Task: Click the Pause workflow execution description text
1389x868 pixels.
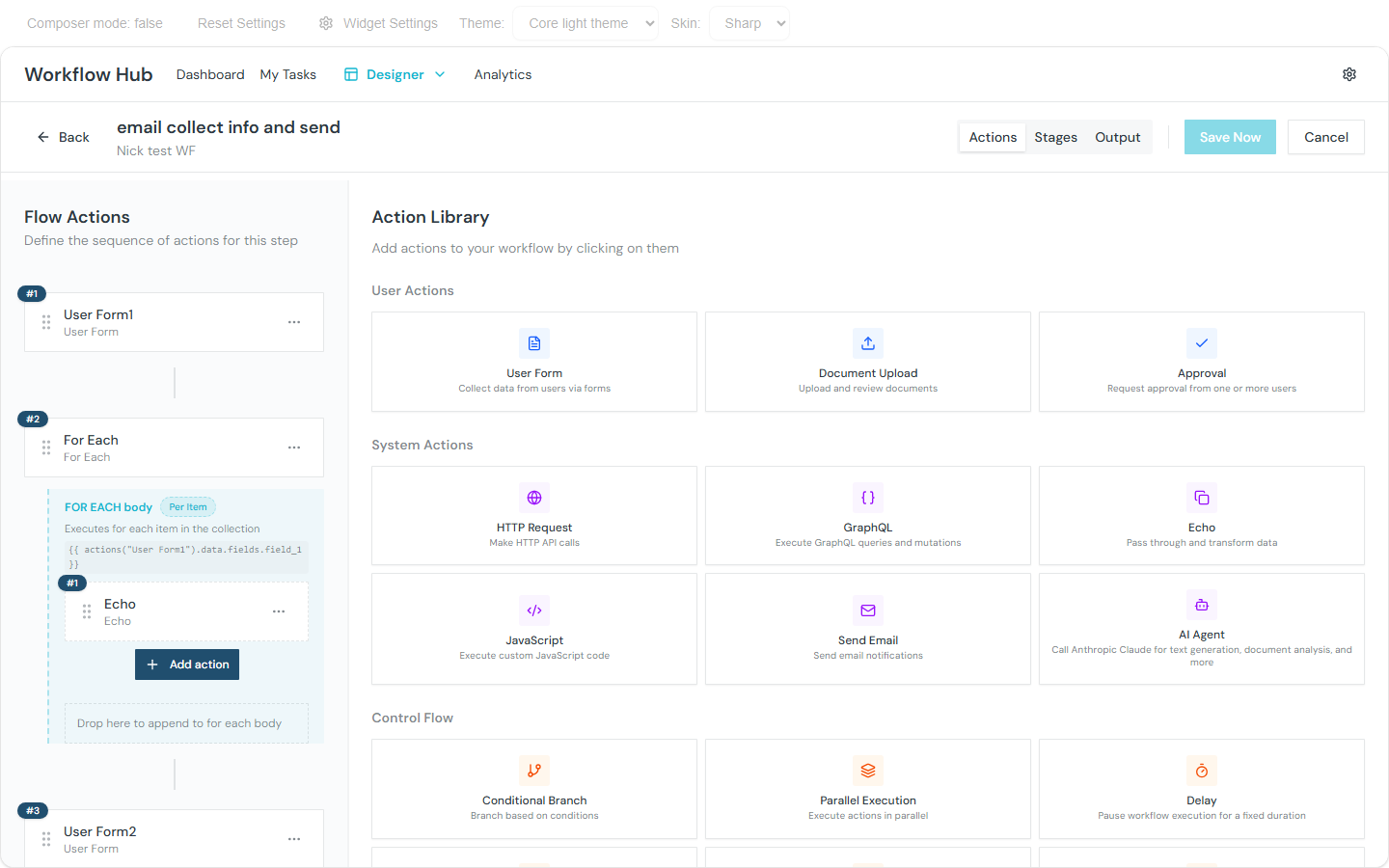Action: point(1202,816)
